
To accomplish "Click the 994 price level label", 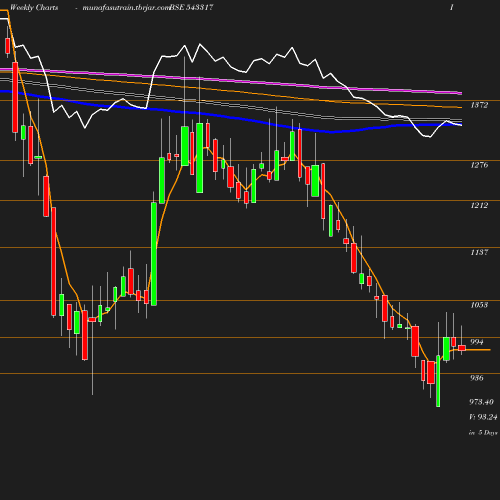I will coord(477,342).
